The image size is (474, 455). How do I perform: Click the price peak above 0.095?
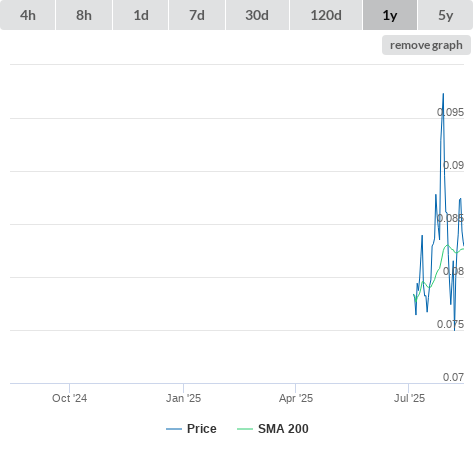click(x=443, y=95)
